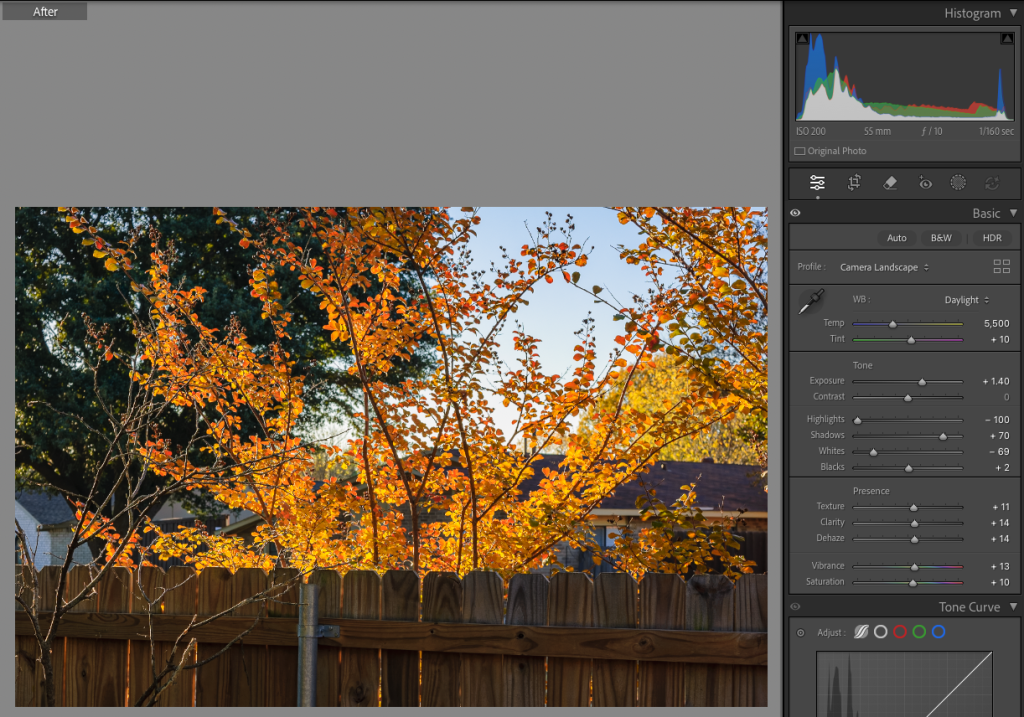Enable the Original Photo checkbox

pyautogui.click(x=800, y=151)
